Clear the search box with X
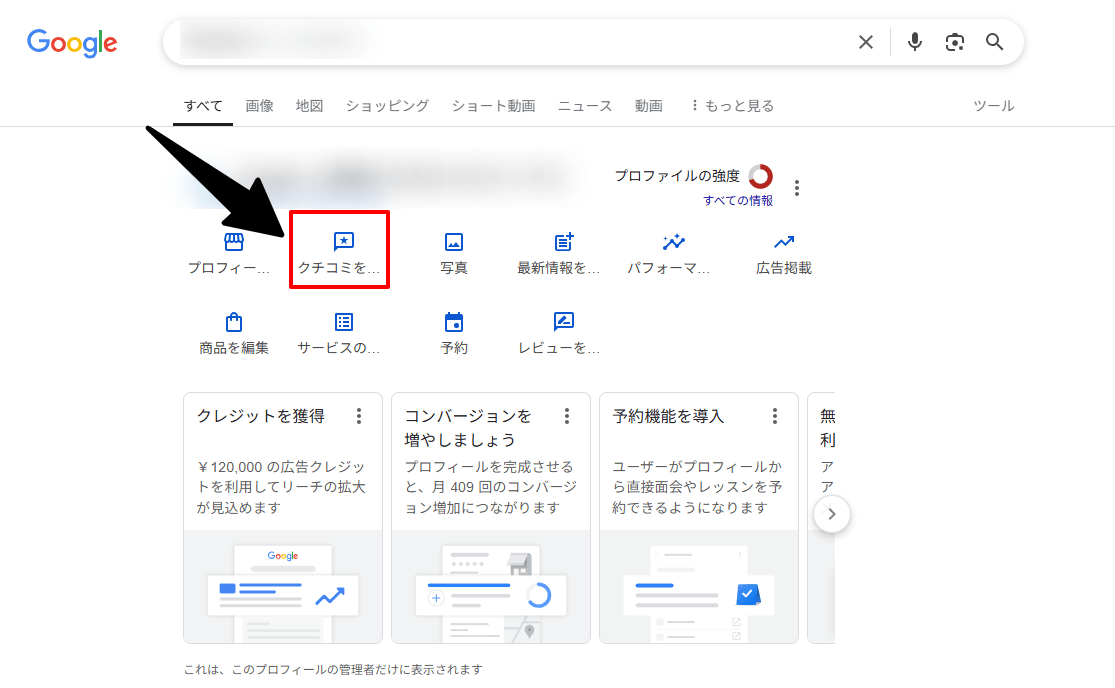1115x688 pixels. [865, 42]
